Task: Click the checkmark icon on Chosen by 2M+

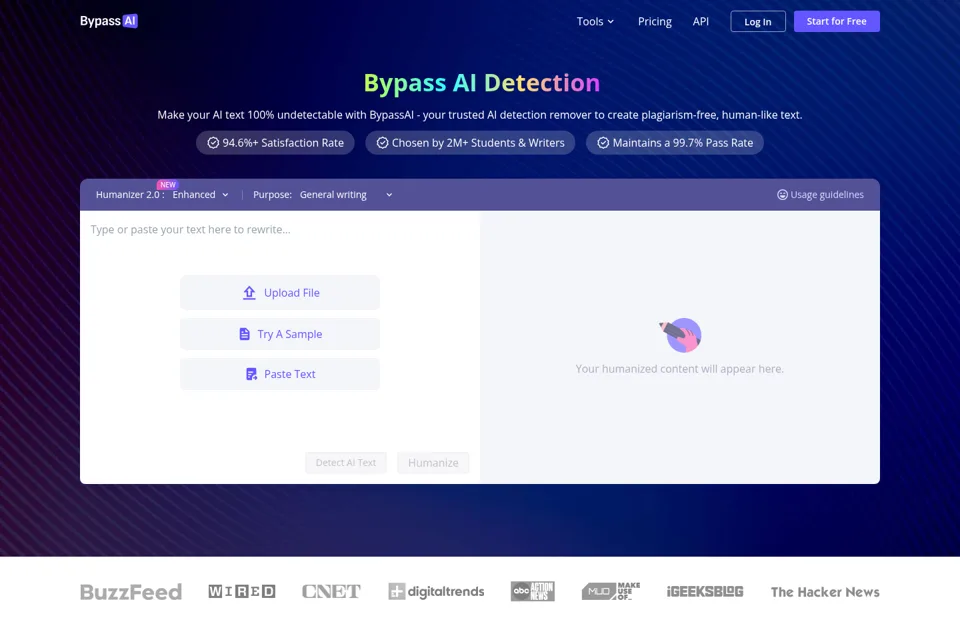Action: 382,143
